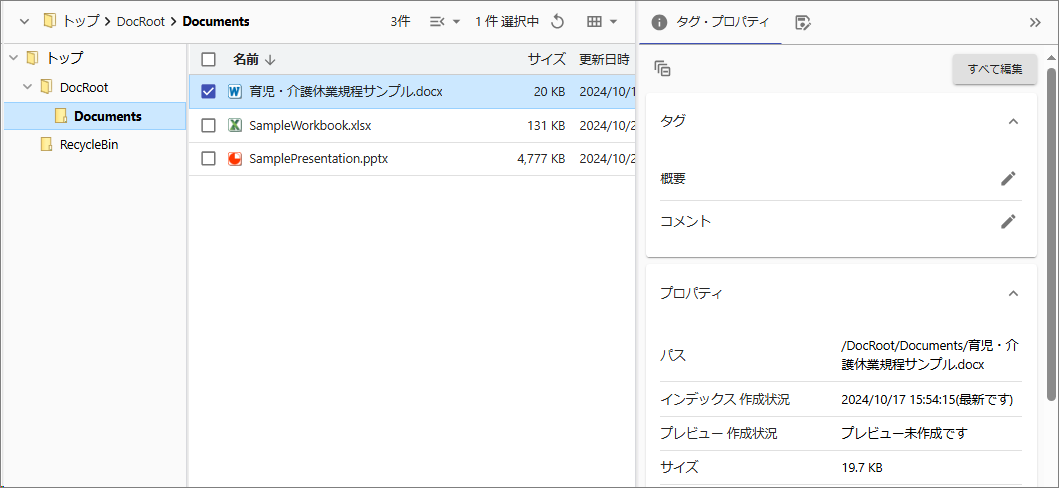Collapse the プロパティ section
Image resolution: width=1059 pixels, height=488 pixels.
point(1013,294)
